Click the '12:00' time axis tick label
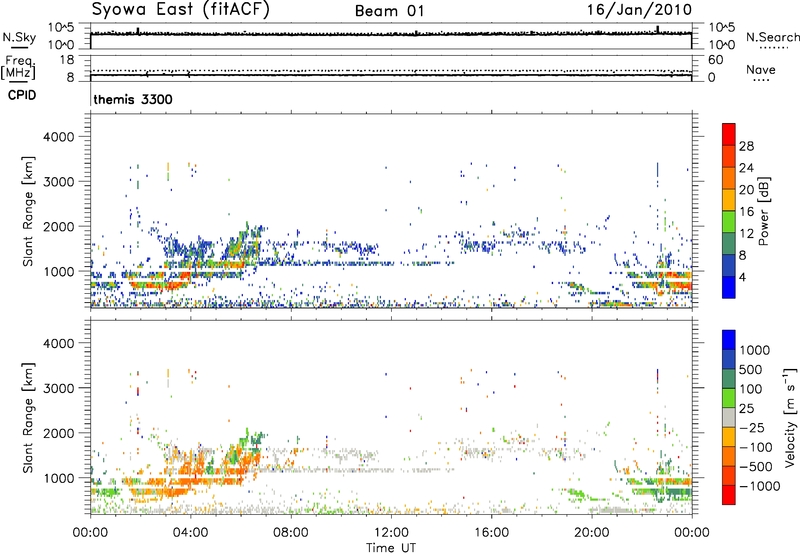800x554 pixels. 391,533
